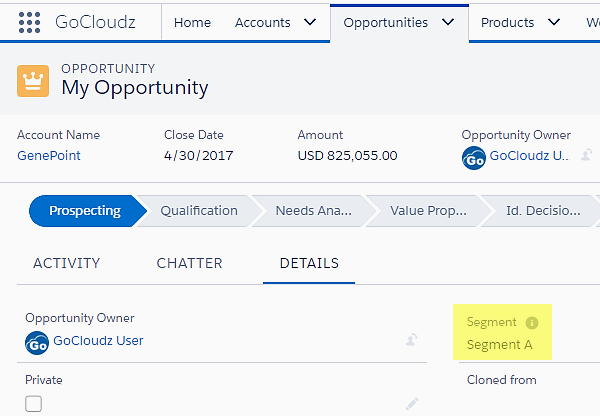Toggle the Private checkbox
The width and height of the screenshot is (600, 416).
pos(34,404)
